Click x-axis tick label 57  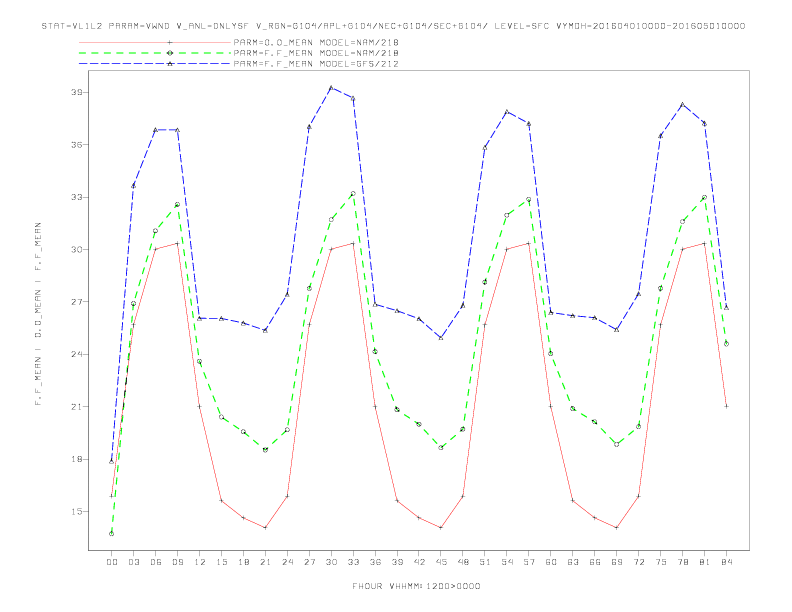[529, 562]
